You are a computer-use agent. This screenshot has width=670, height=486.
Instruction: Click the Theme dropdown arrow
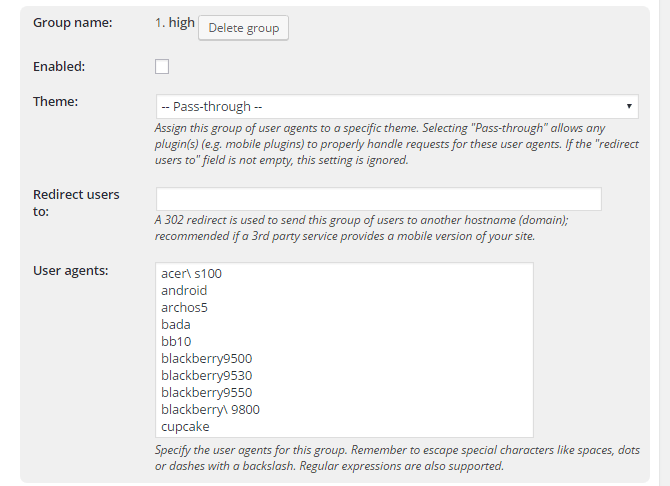(629, 106)
